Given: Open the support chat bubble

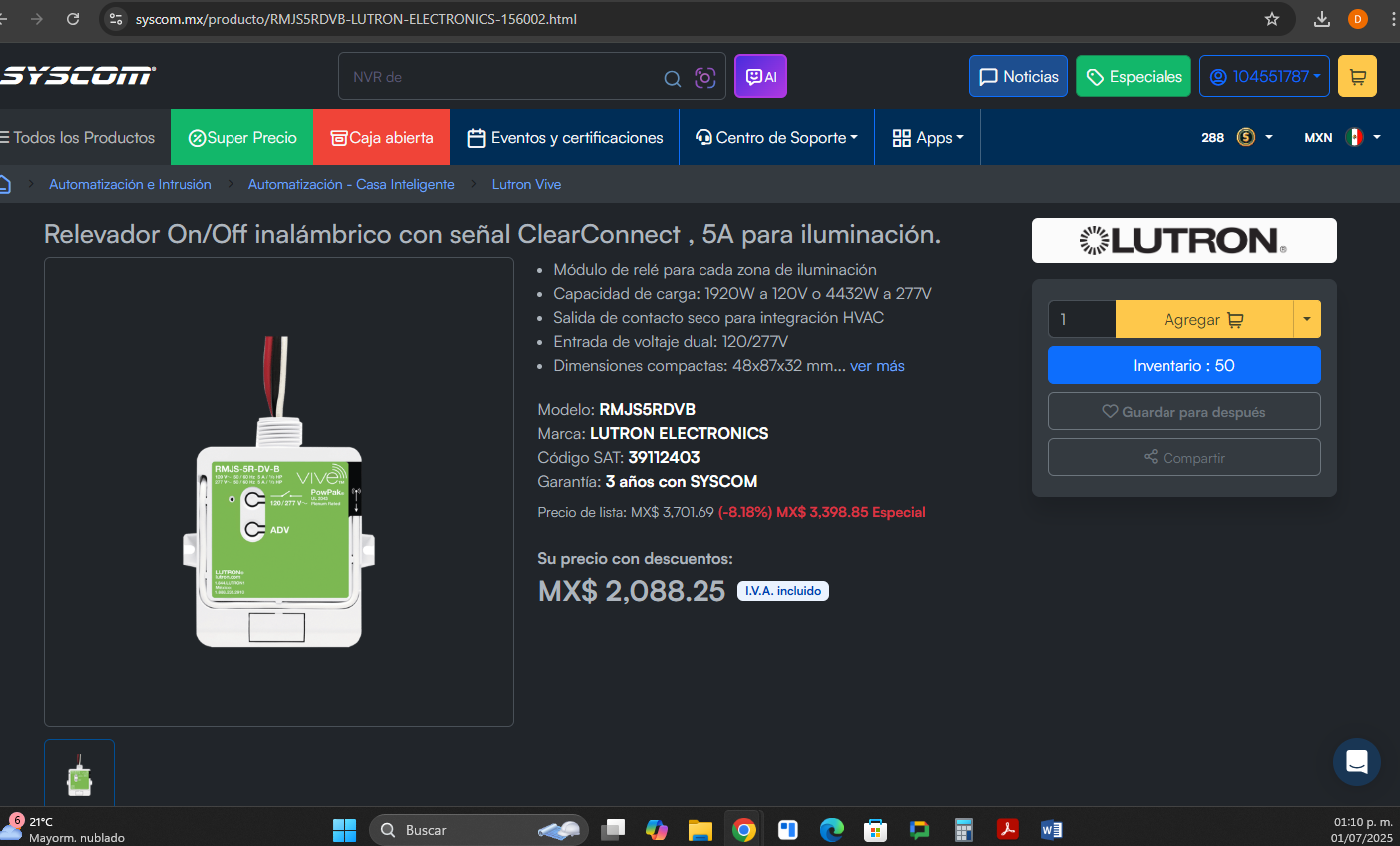Looking at the screenshot, I should pos(1357,762).
